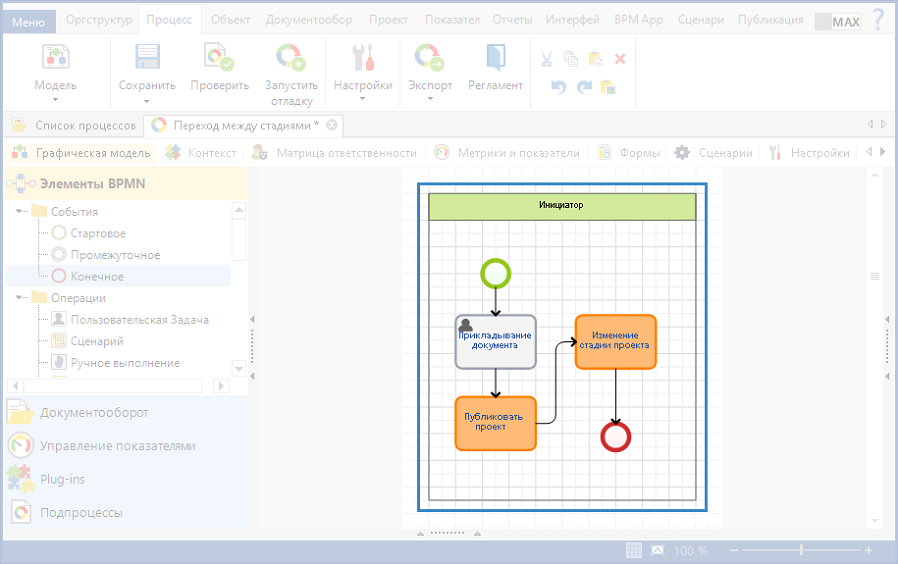This screenshot has width=898, height=564.
Task: Select the green start event on canvas
Action: pyautogui.click(x=495, y=273)
